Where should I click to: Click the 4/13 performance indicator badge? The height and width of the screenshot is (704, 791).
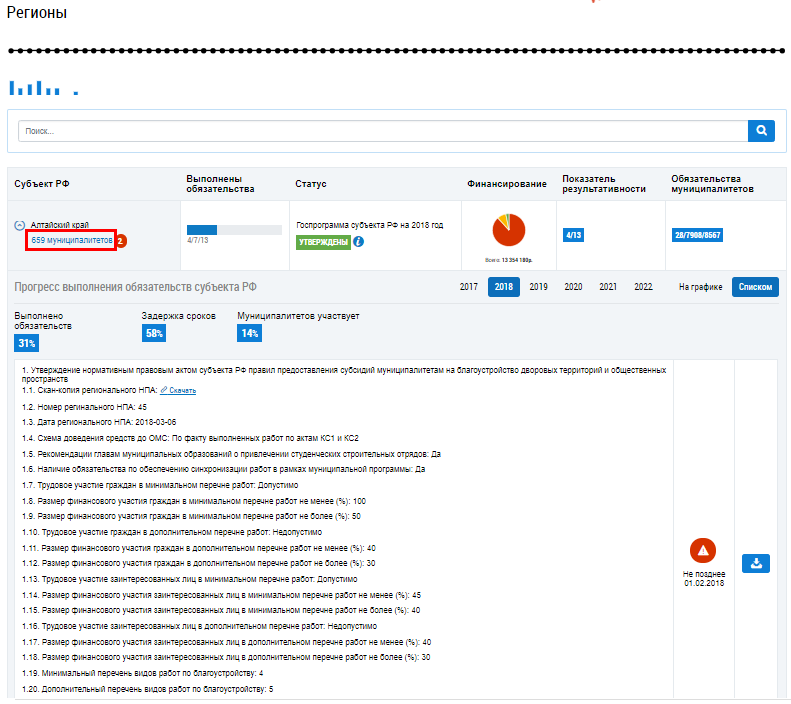click(574, 235)
